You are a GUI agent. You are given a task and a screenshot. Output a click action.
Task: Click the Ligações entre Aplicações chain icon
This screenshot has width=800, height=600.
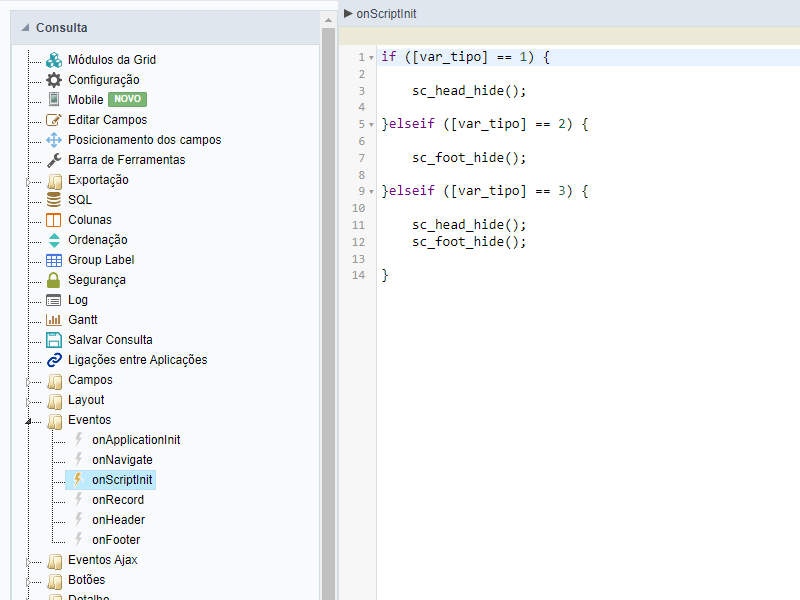click(x=54, y=360)
